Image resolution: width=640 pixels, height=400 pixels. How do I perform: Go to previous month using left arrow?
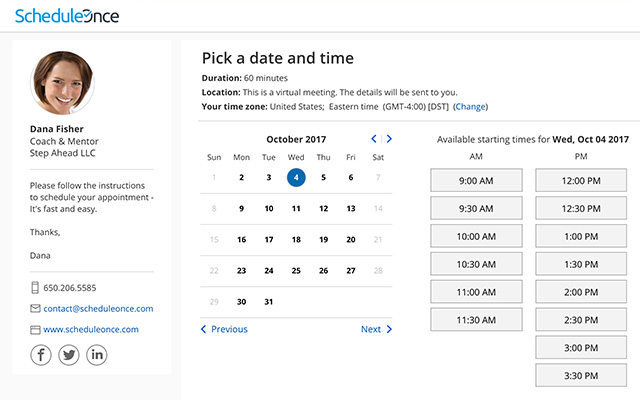coord(374,139)
